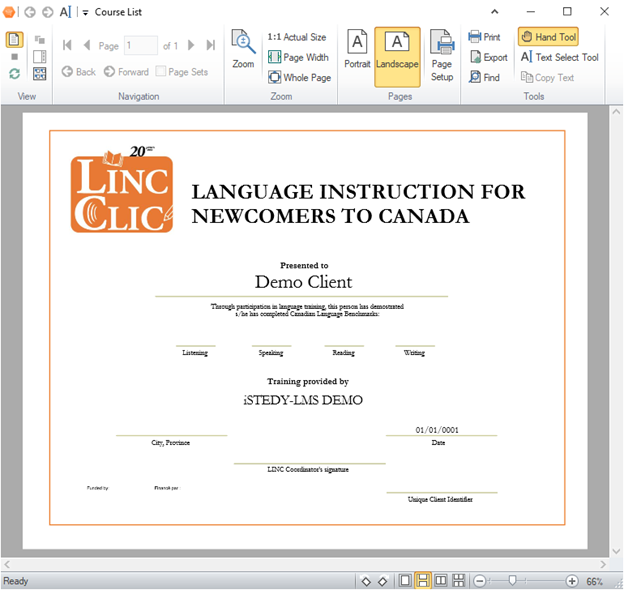Click the title bar back arrow icon
Viewport: 624px width, 590px height.
coord(30,12)
